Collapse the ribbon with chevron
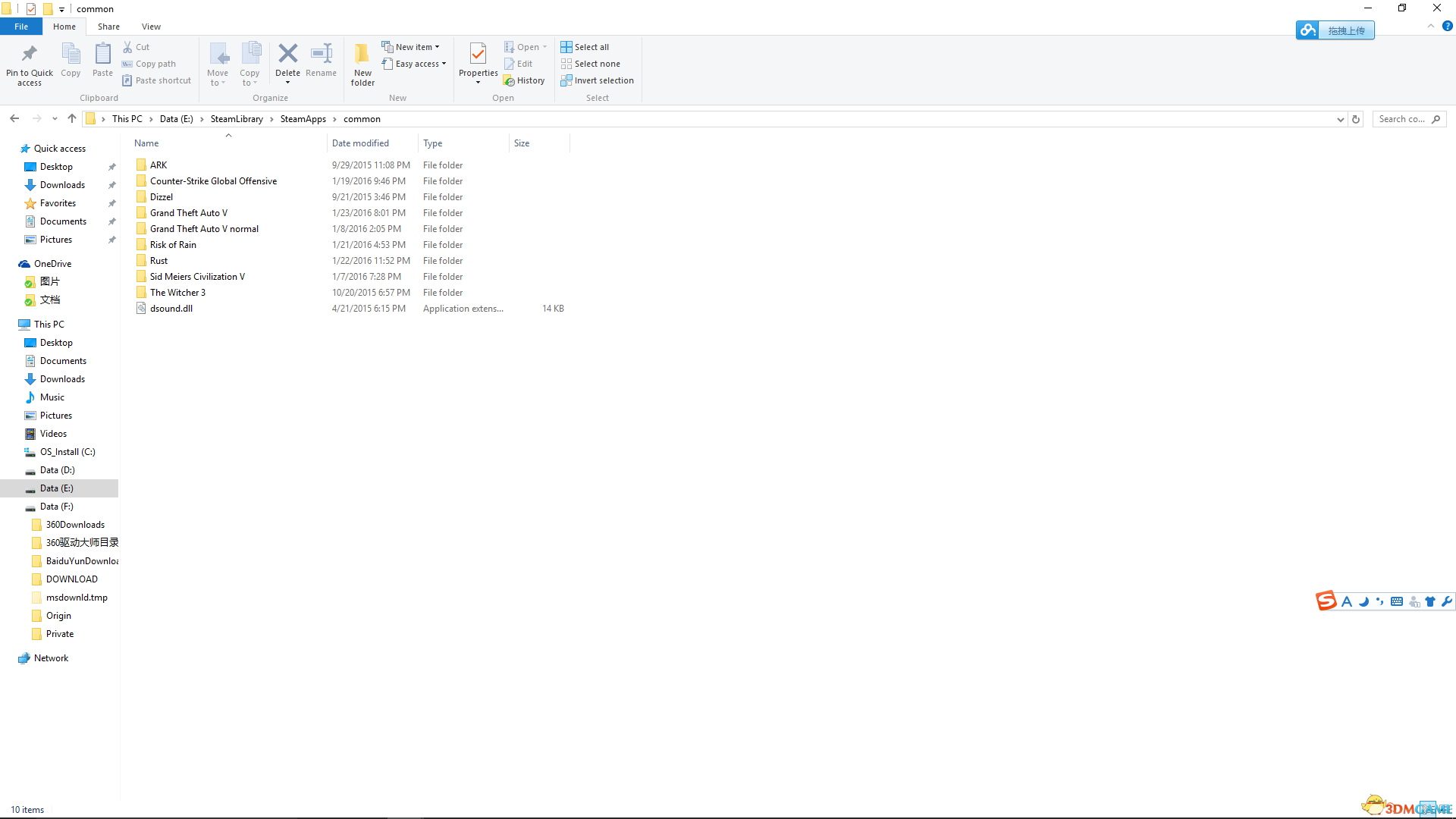The height and width of the screenshot is (819, 1456). [x=1430, y=26]
